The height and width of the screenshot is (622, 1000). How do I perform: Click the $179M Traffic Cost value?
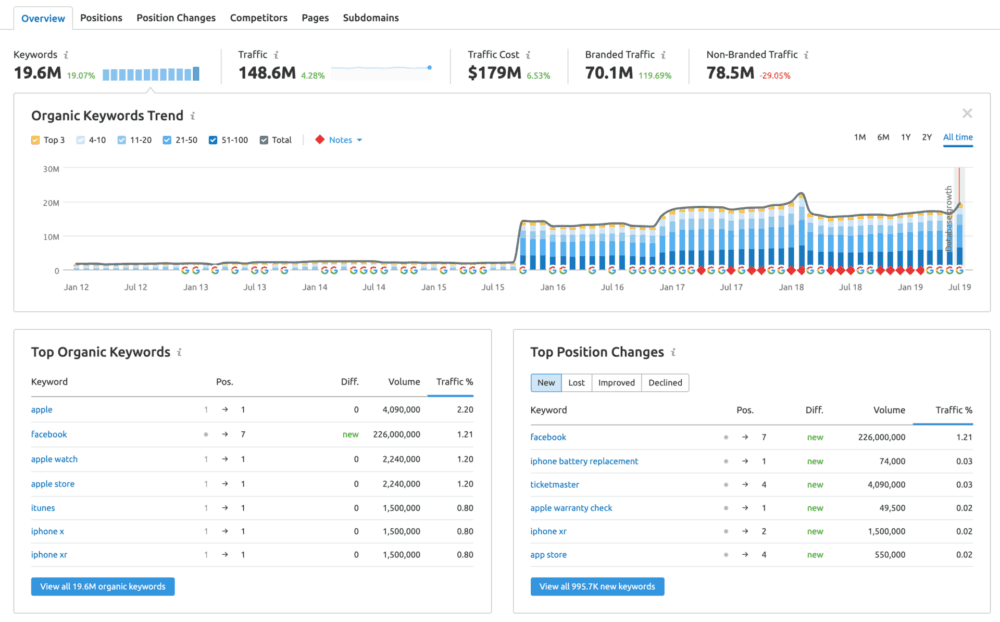(494, 73)
